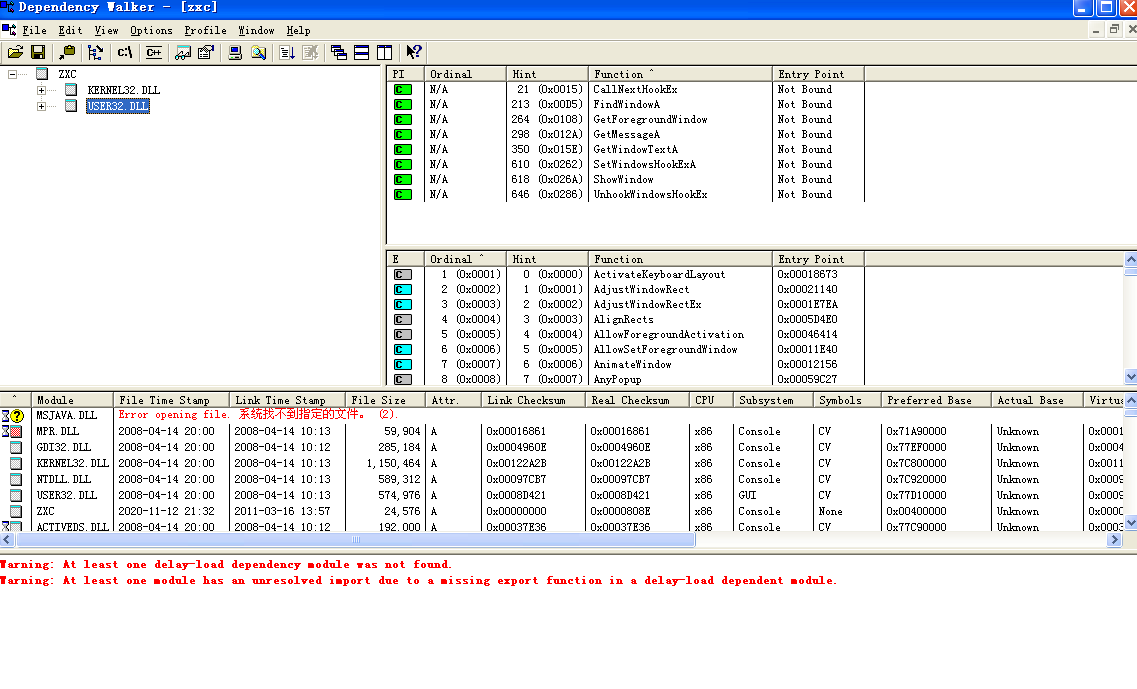Click green import icon for UnhookWindowsHookEx
Screen dimensions: 1137x689
[402, 194]
